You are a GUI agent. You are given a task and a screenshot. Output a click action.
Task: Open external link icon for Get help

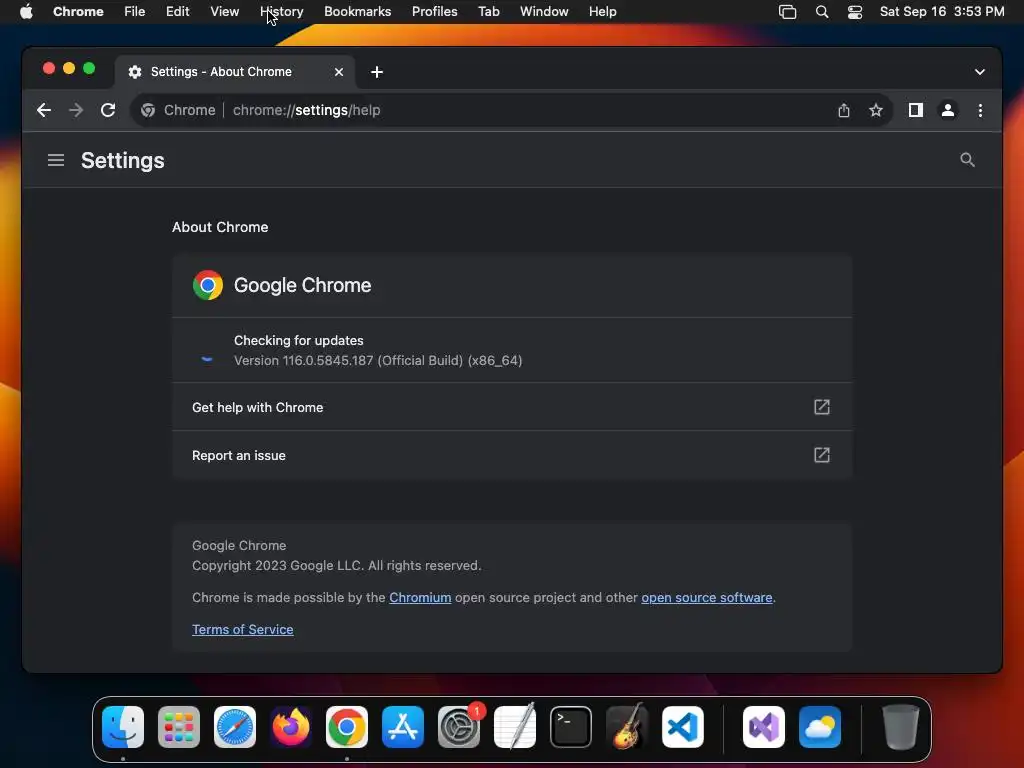(x=822, y=407)
